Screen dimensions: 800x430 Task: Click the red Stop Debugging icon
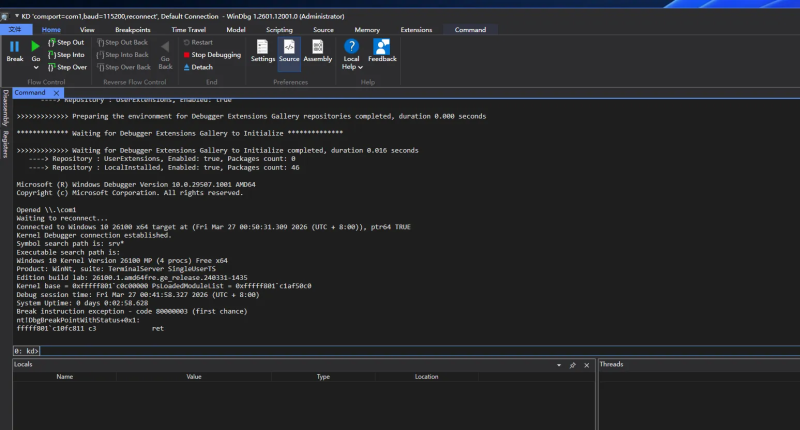[187, 55]
